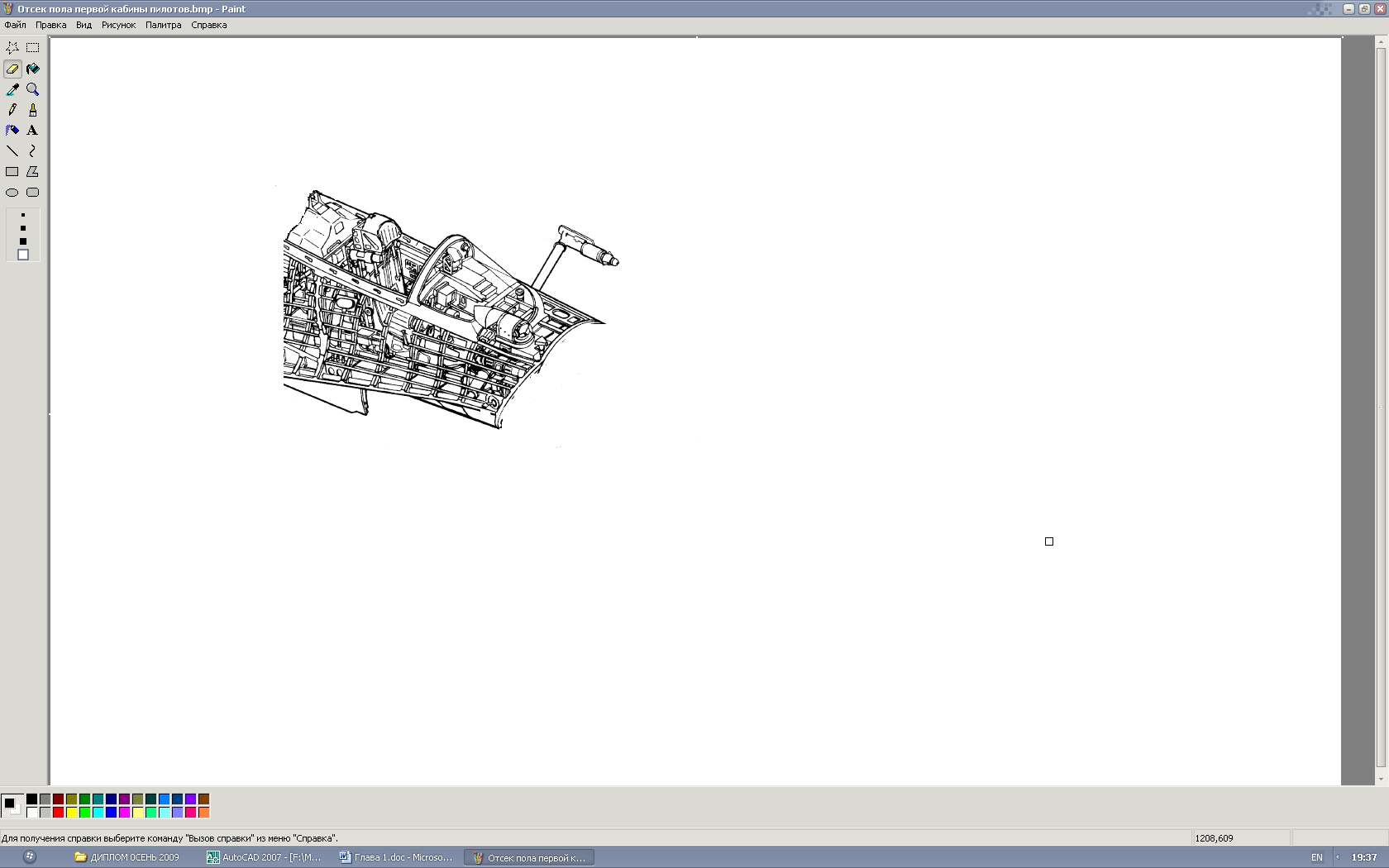
Task: Pick the bright blue color swatch
Action: (x=112, y=813)
